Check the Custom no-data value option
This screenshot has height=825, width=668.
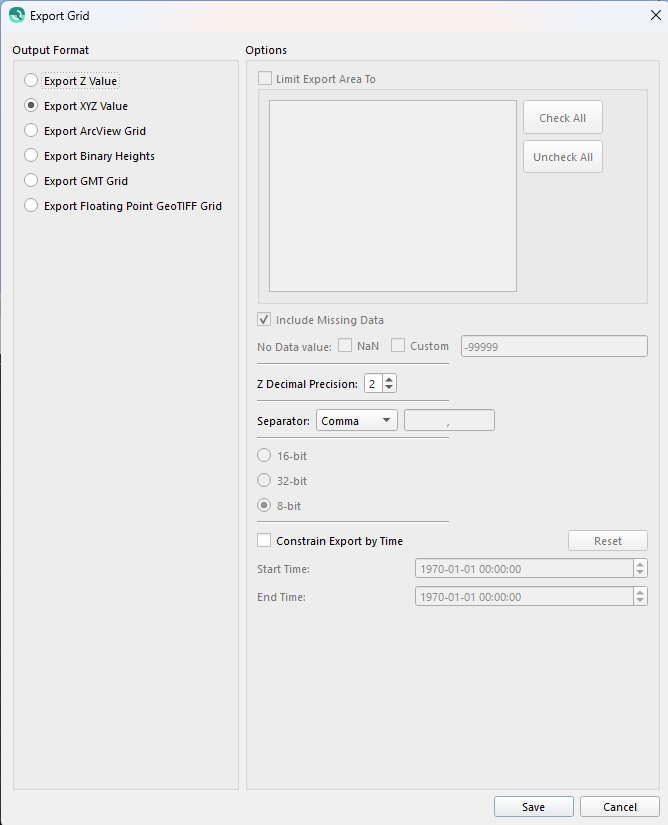[398, 346]
